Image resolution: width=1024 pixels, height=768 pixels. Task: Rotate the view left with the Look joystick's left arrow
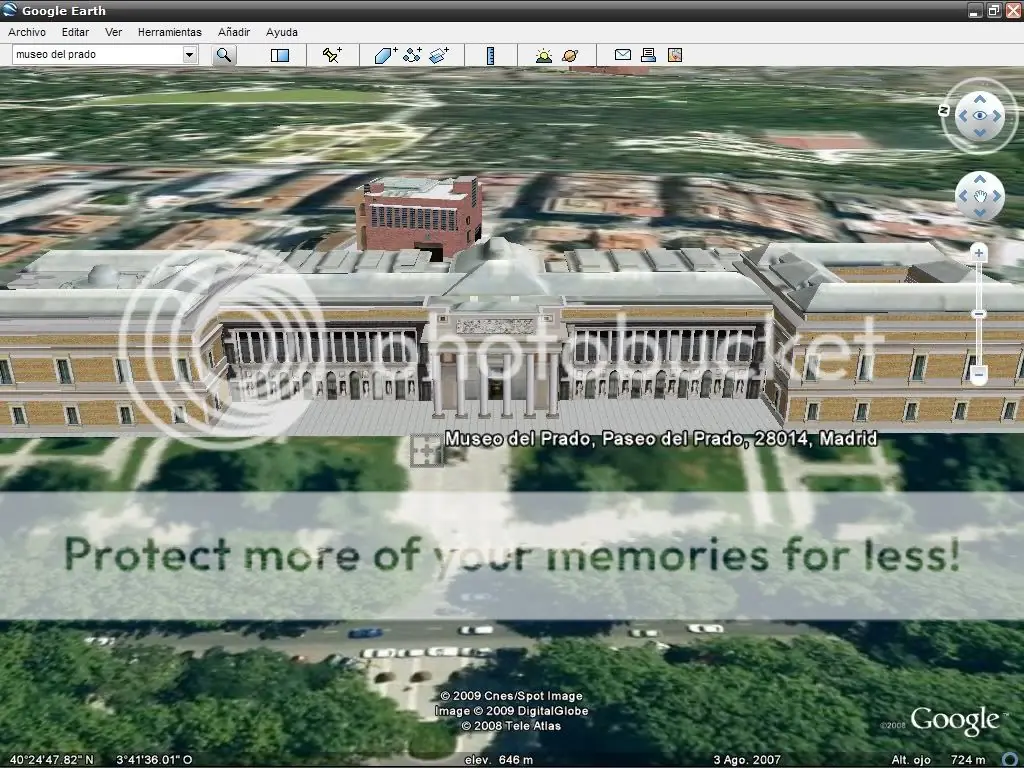963,116
